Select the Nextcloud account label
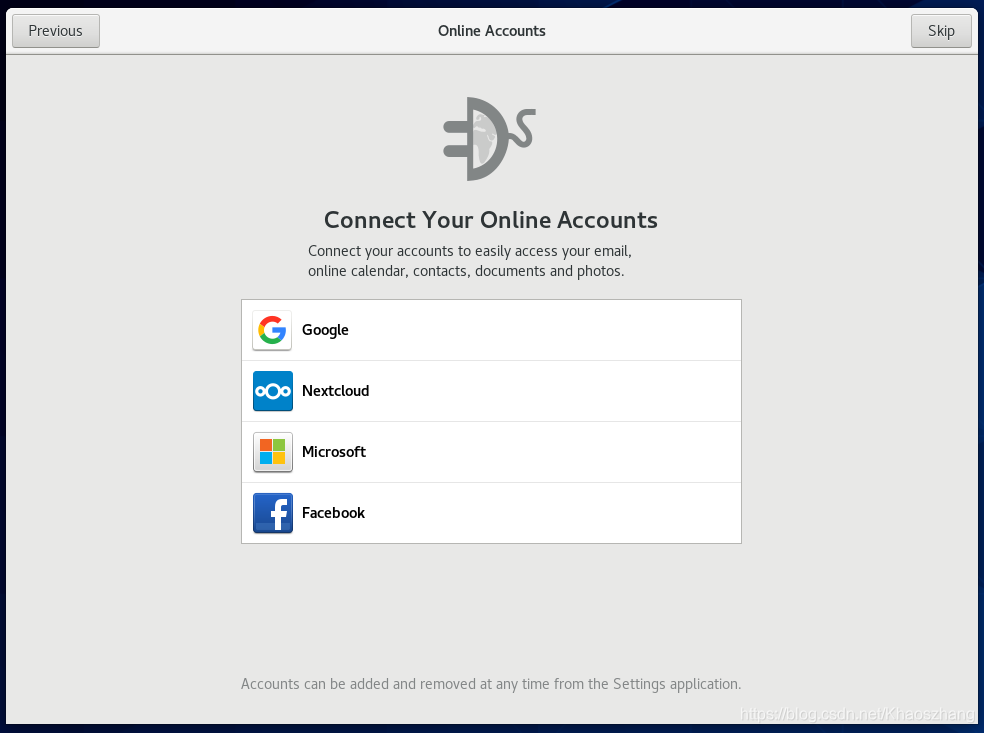 click(x=336, y=391)
